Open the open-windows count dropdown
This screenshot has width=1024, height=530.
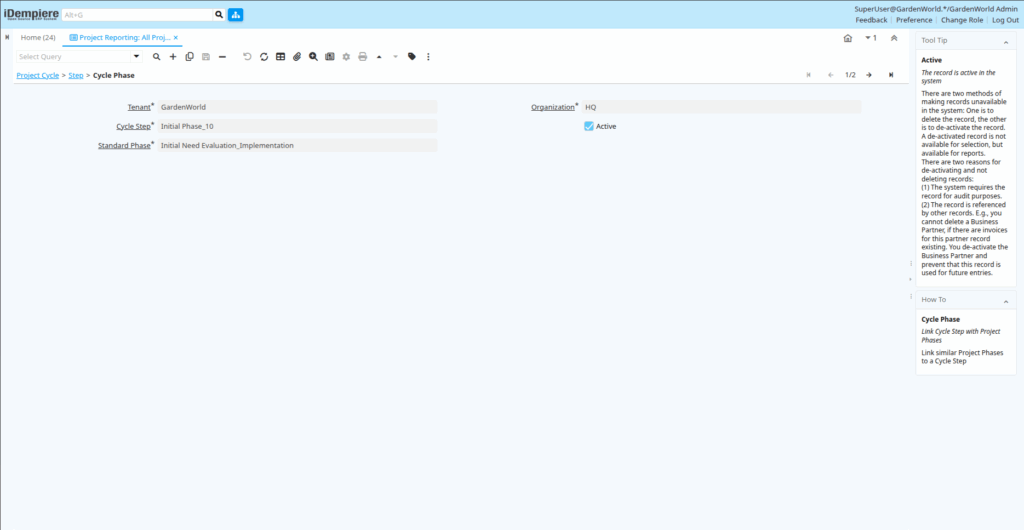click(871, 38)
